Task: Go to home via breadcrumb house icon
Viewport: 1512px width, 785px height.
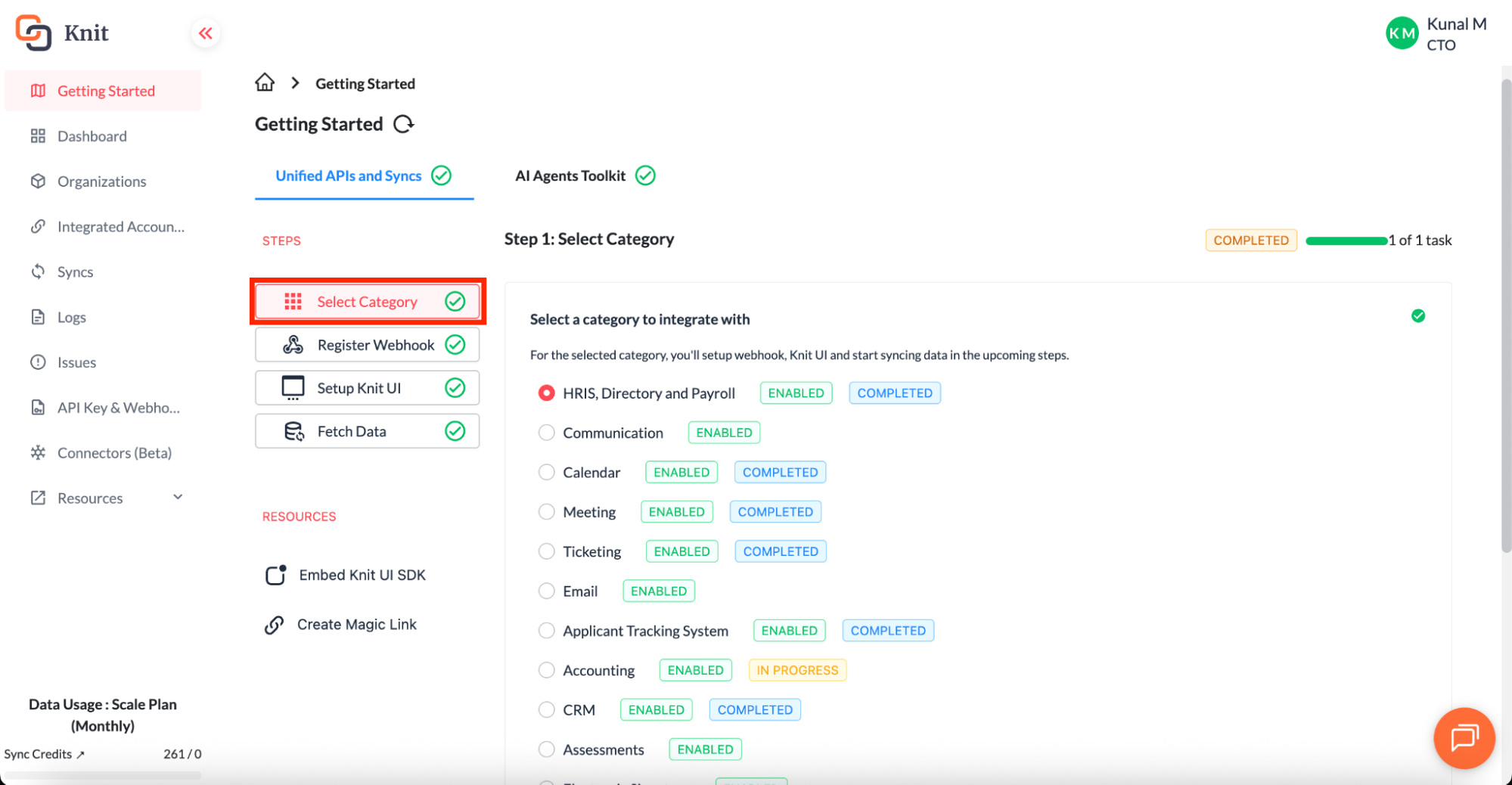Action: [x=265, y=82]
